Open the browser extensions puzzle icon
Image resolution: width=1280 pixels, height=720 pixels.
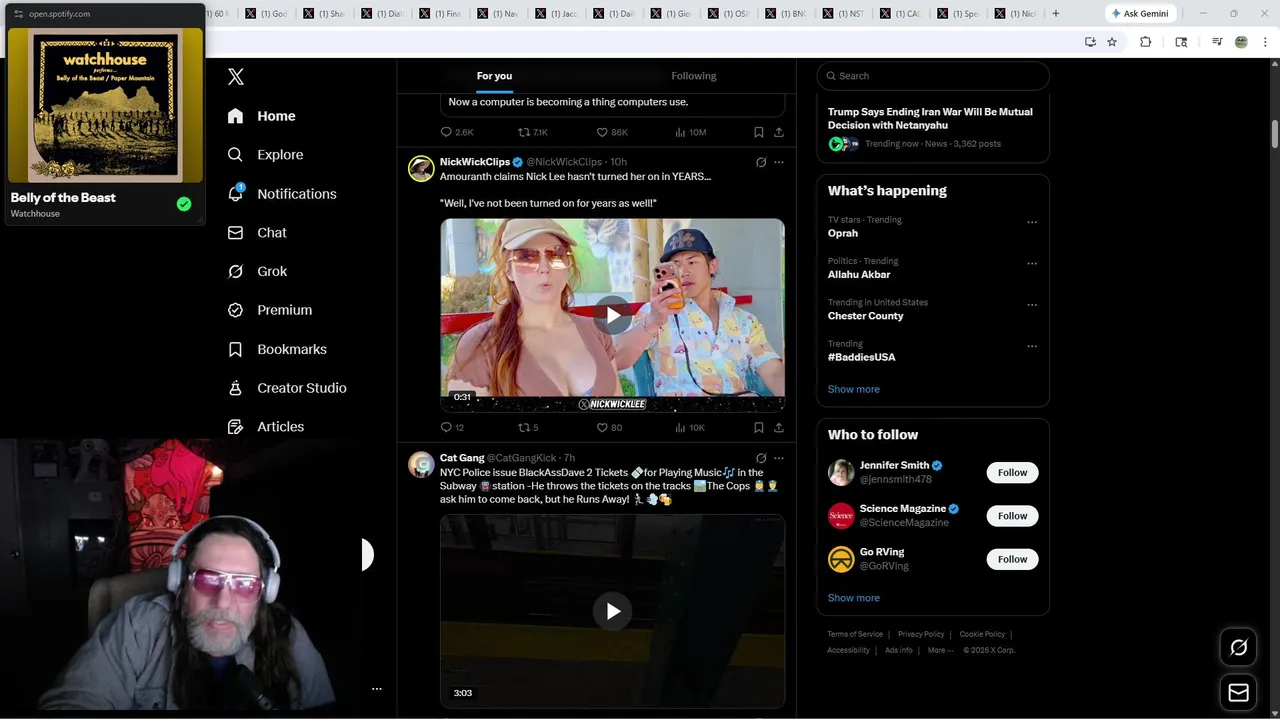pos(1146,42)
